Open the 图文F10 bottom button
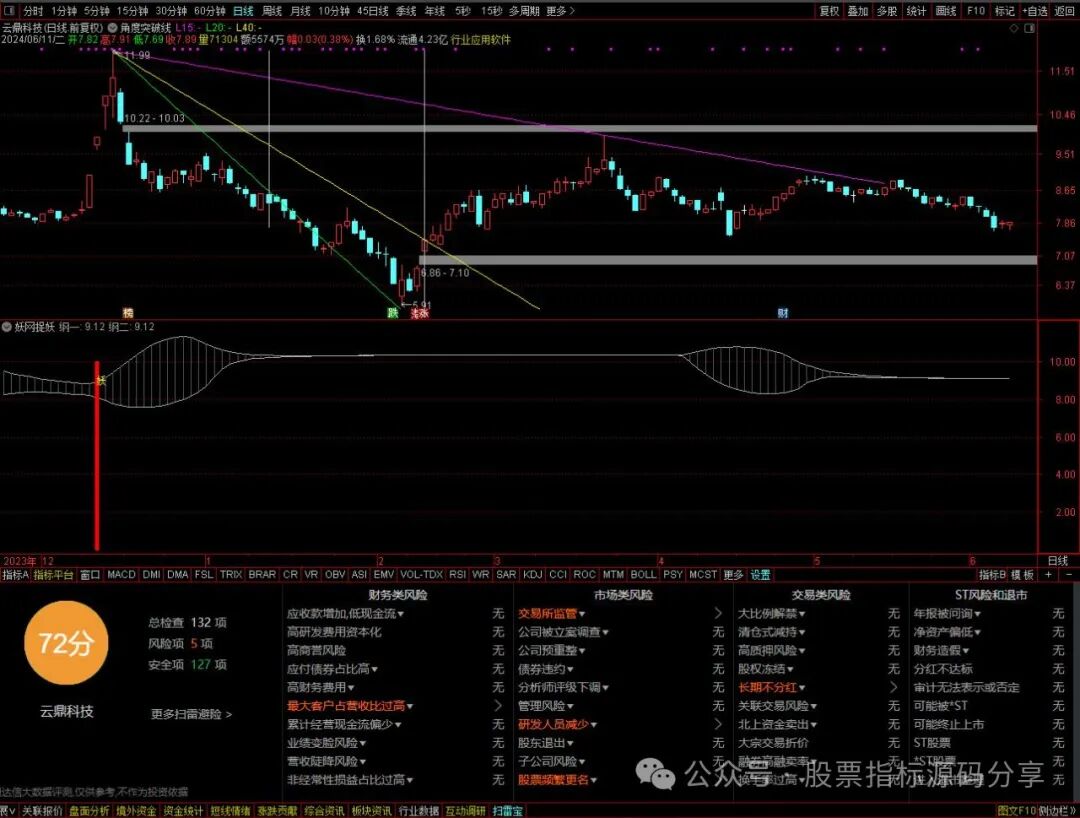 coord(1017,811)
